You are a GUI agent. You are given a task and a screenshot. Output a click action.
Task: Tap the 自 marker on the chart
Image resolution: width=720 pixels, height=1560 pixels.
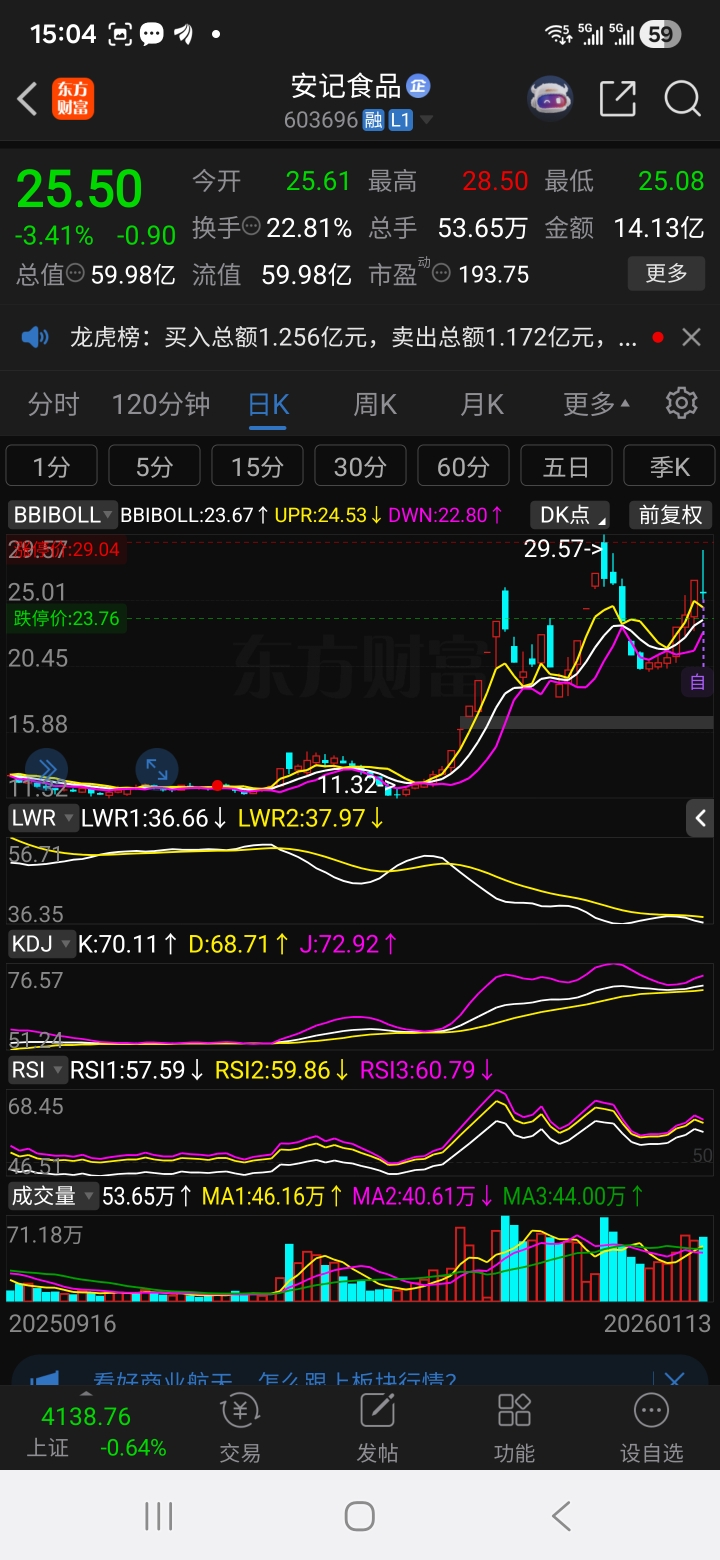point(698,683)
